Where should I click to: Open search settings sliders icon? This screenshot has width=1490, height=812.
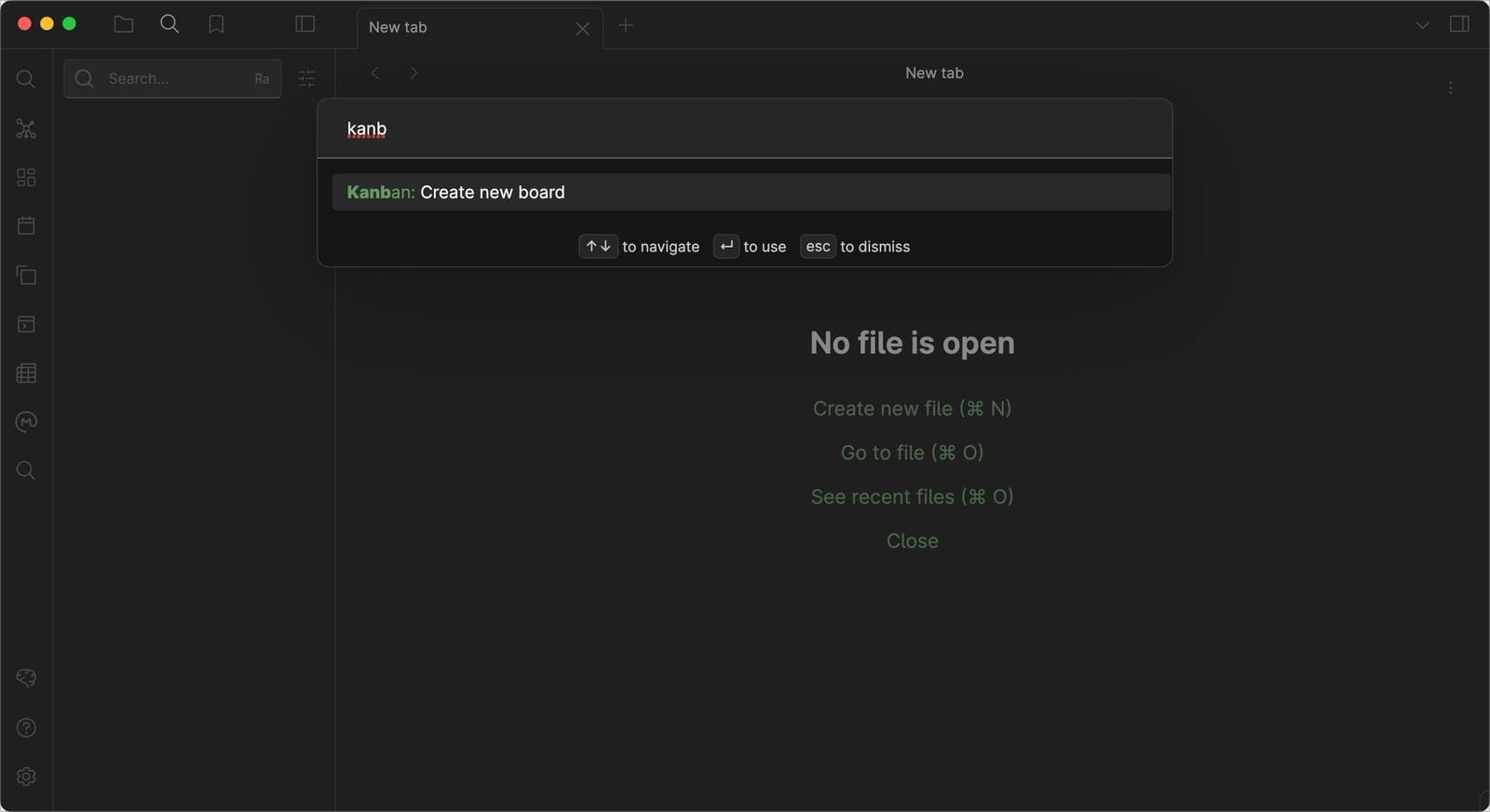(306, 78)
